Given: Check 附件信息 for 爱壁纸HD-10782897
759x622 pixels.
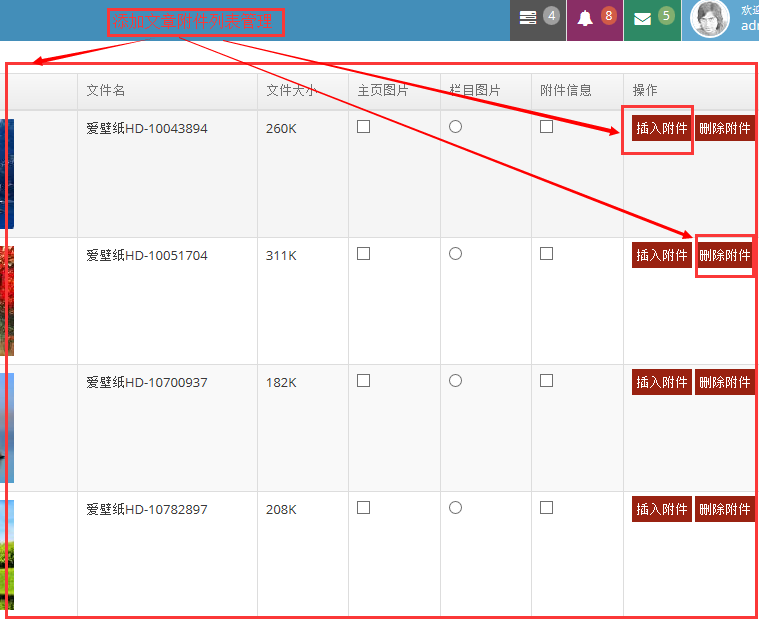Looking at the screenshot, I should pyautogui.click(x=546, y=508).
